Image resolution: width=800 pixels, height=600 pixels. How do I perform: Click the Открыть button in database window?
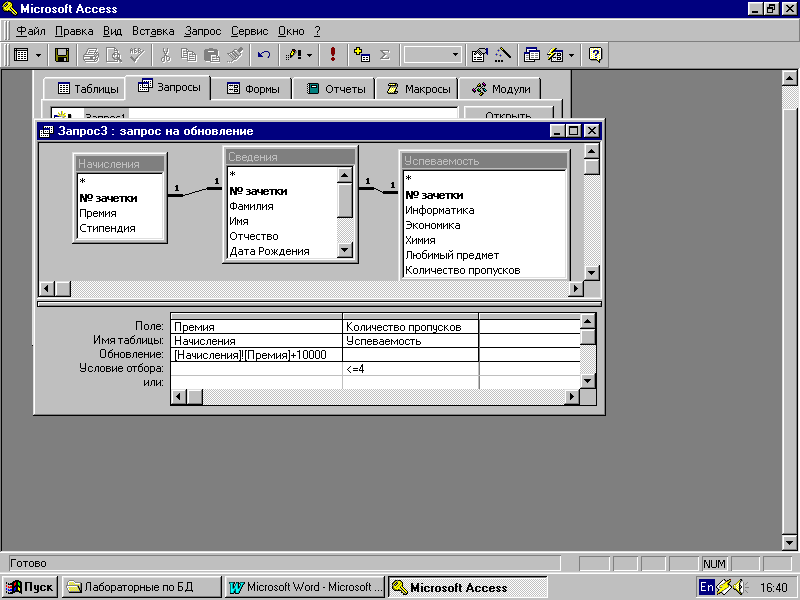pyautogui.click(x=508, y=115)
